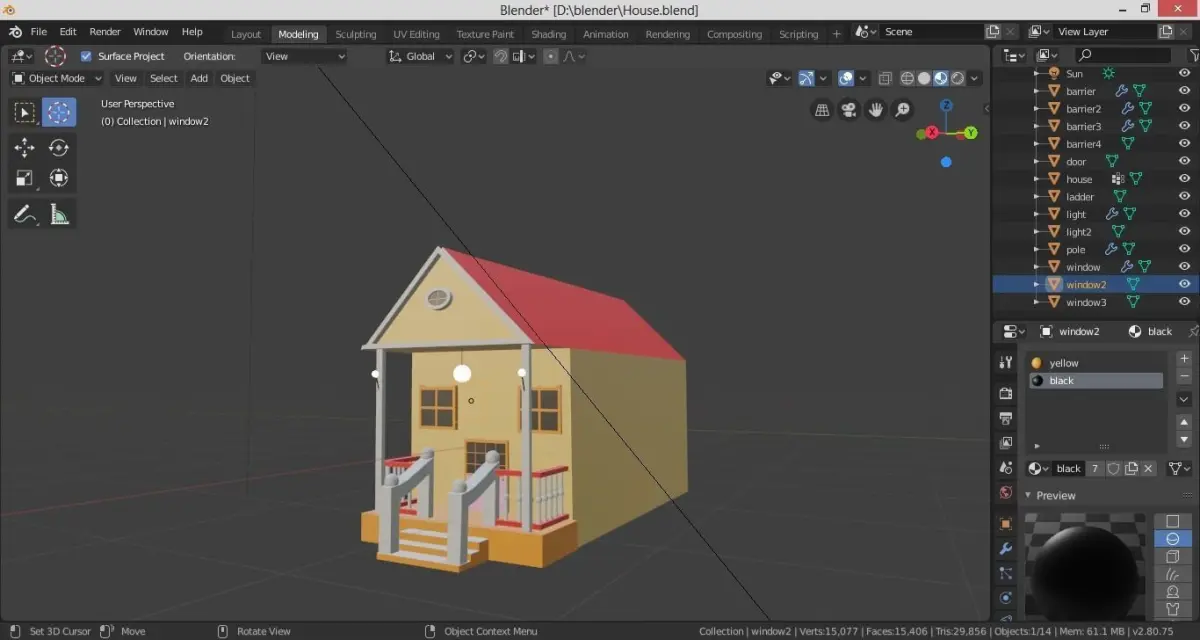Open the browse material dropdown
Viewport: 1200px width, 640px height.
[1039, 468]
